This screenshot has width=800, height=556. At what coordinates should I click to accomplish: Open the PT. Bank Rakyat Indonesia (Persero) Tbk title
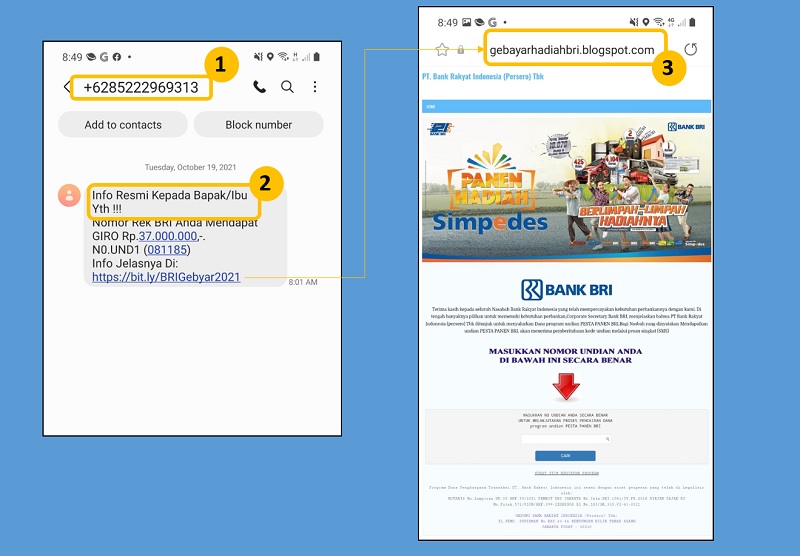coord(483,77)
